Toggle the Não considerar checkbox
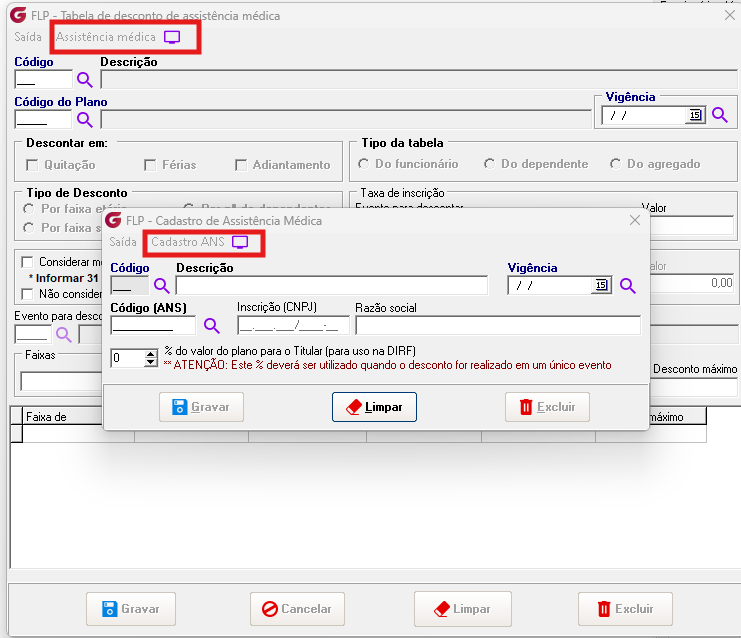Screen dimensions: 741x638 coord(27,294)
